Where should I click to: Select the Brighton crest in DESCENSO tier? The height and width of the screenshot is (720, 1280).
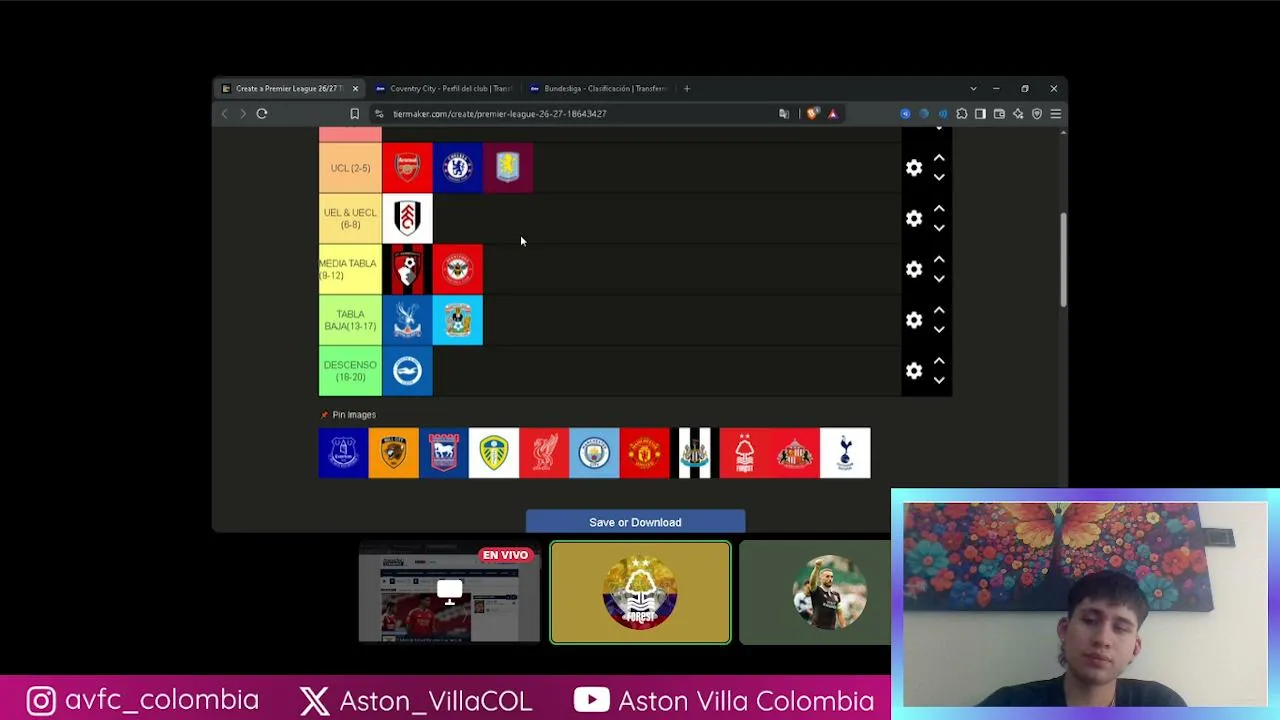coord(407,371)
